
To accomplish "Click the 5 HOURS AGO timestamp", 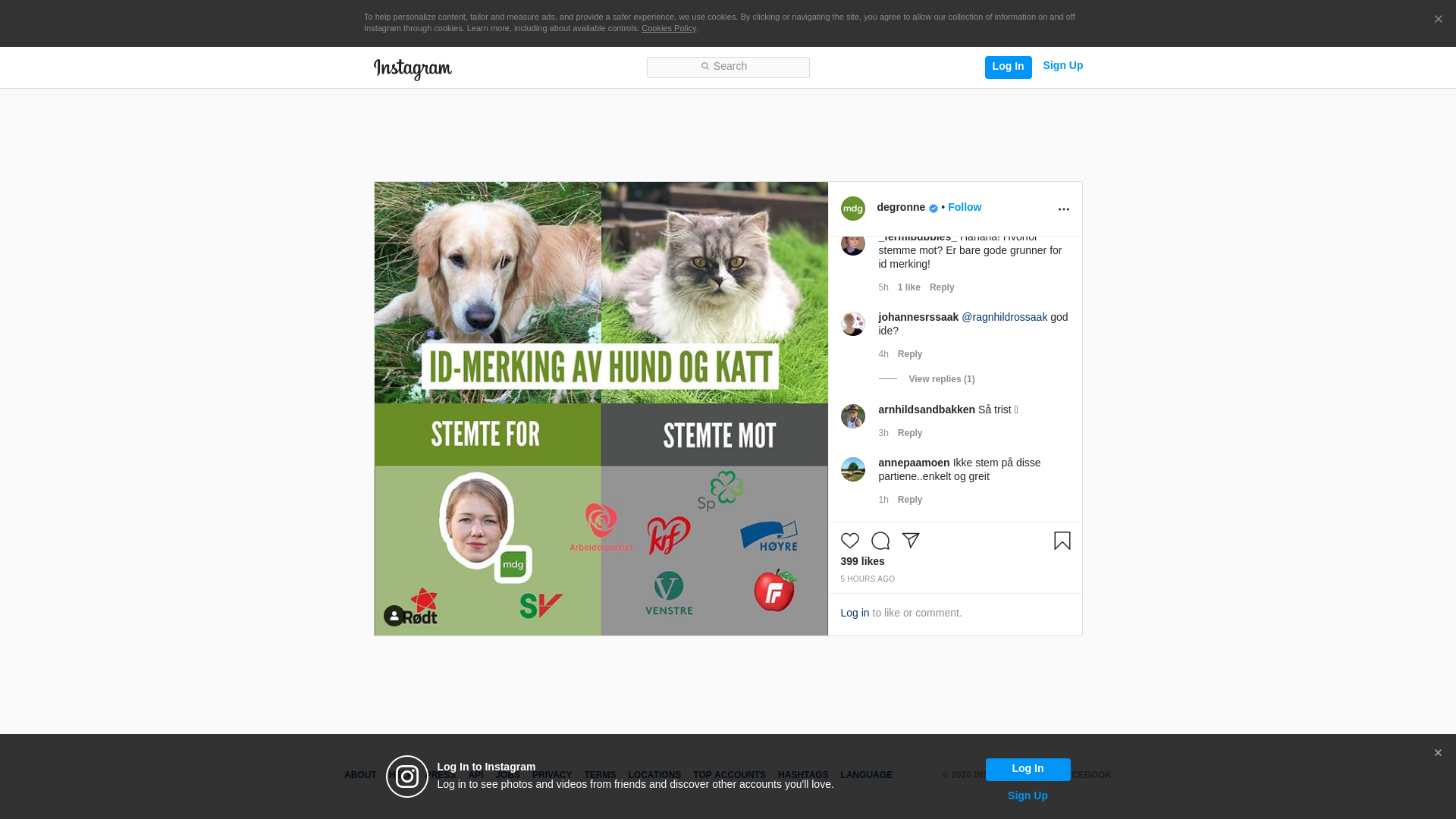I will [867, 579].
